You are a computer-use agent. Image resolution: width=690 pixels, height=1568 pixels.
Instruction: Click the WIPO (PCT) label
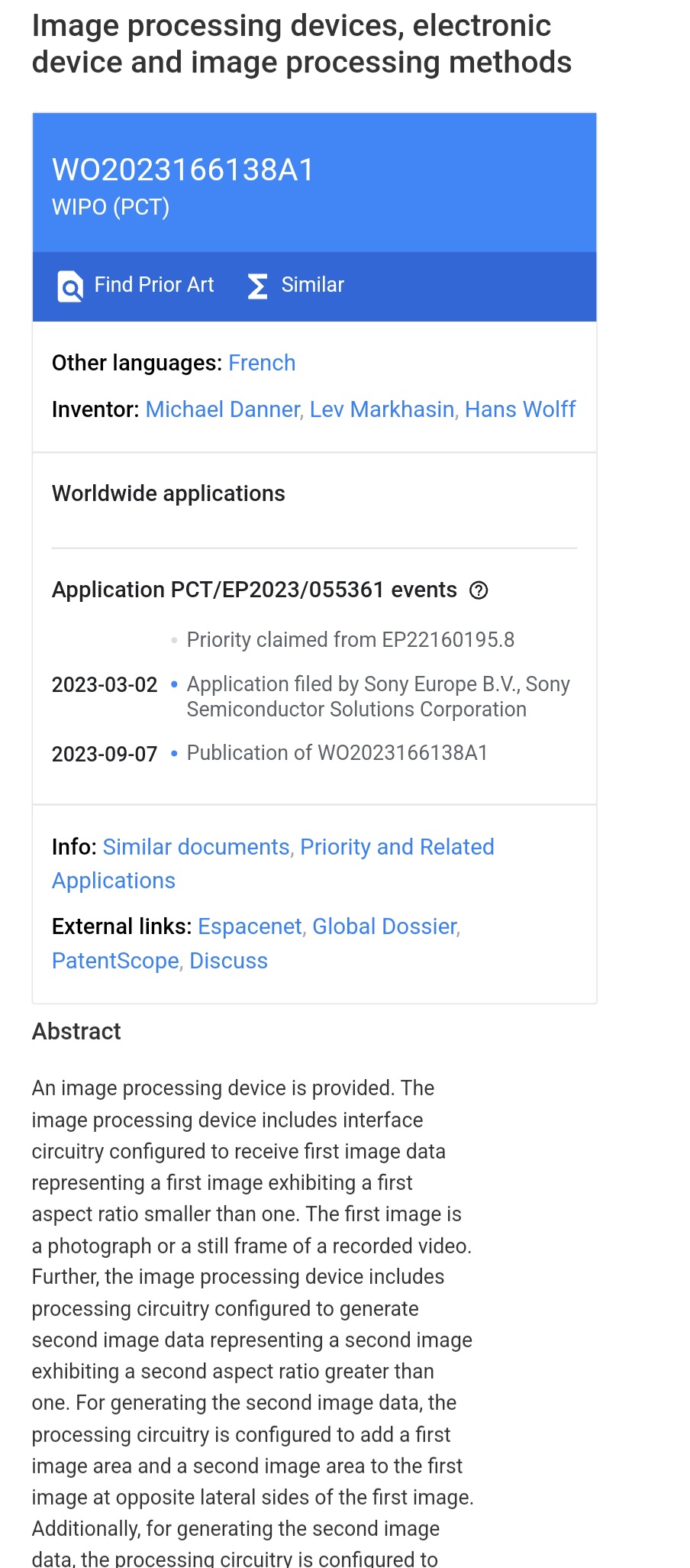tap(111, 207)
